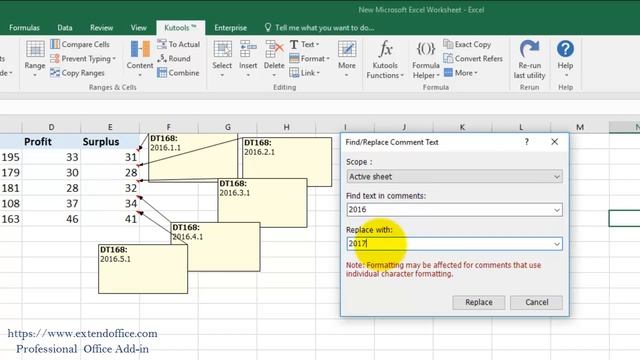
Task: Select column M header
Action: [580, 127]
